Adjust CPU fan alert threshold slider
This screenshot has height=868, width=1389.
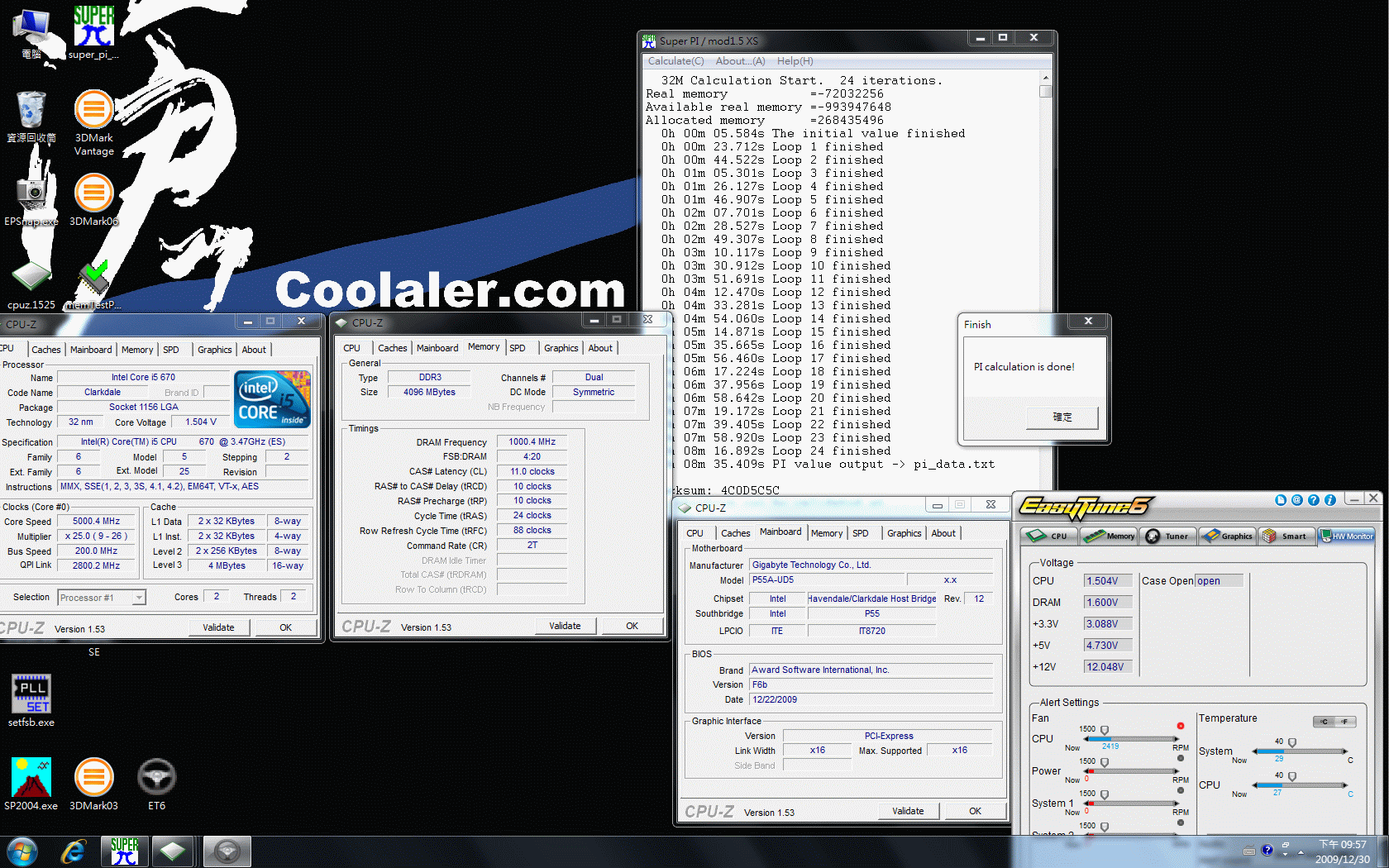click(1105, 731)
